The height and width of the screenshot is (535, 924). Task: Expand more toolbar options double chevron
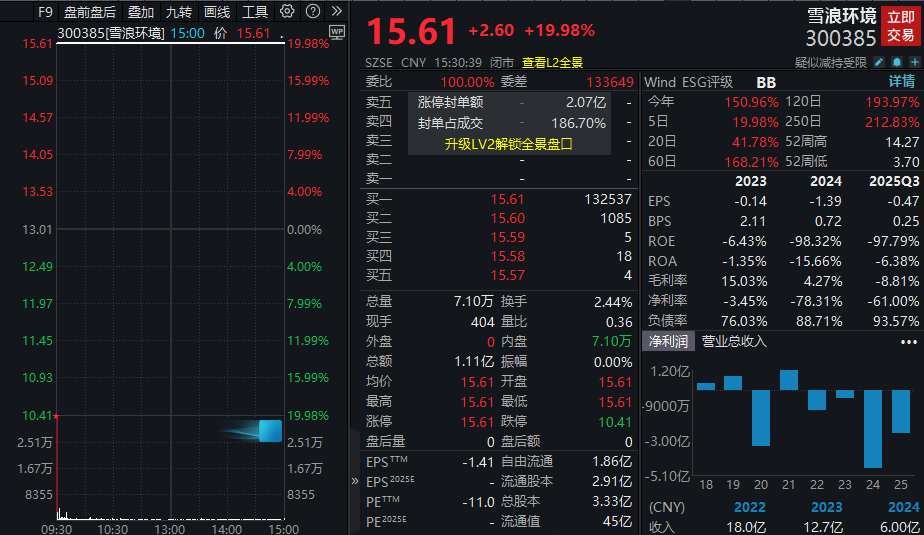click(336, 11)
